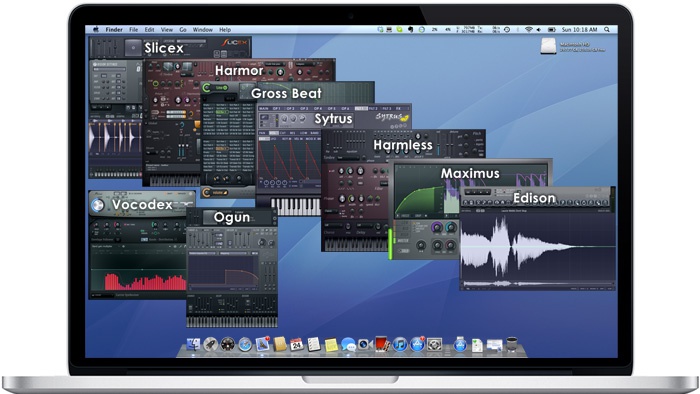700x394 pixels.
Task: Click the Edison main waveform display
Action: tap(538, 246)
